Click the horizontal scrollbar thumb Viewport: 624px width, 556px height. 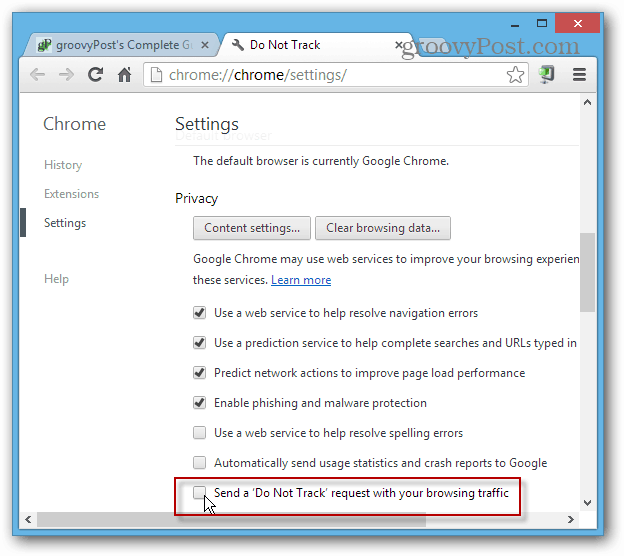(x=231, y=519)
